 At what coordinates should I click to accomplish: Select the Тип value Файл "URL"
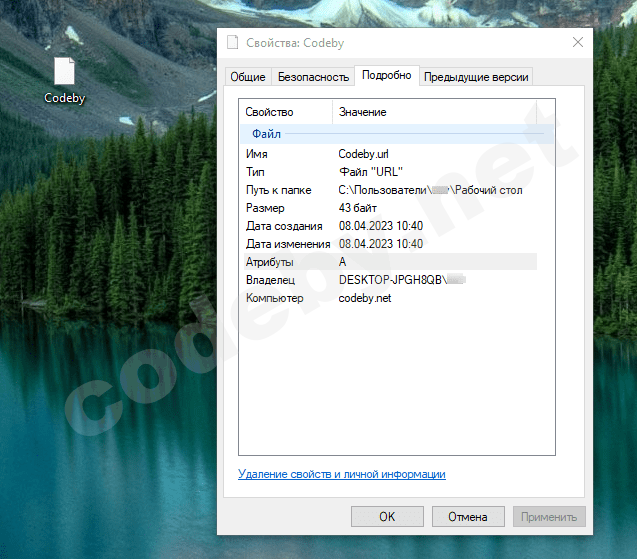click(370, 172)
